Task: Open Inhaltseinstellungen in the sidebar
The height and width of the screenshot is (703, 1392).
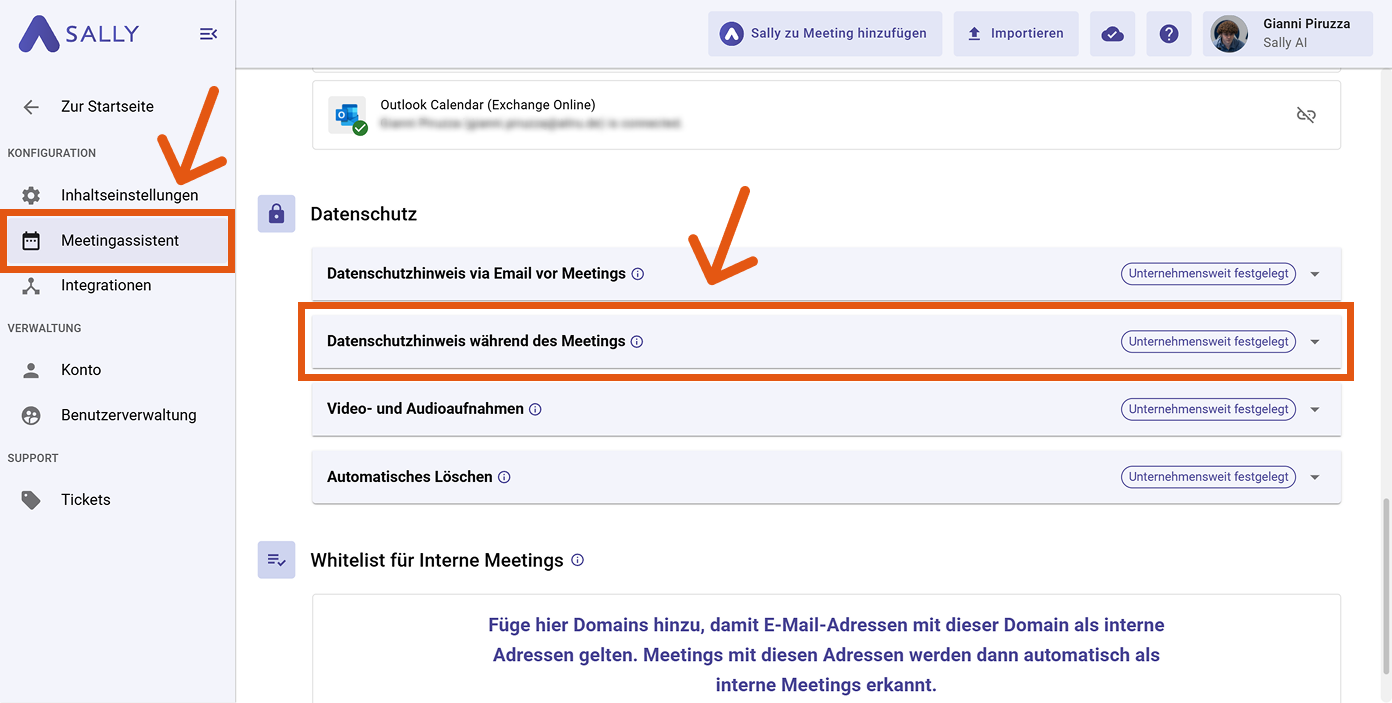Action: (129, 195)
